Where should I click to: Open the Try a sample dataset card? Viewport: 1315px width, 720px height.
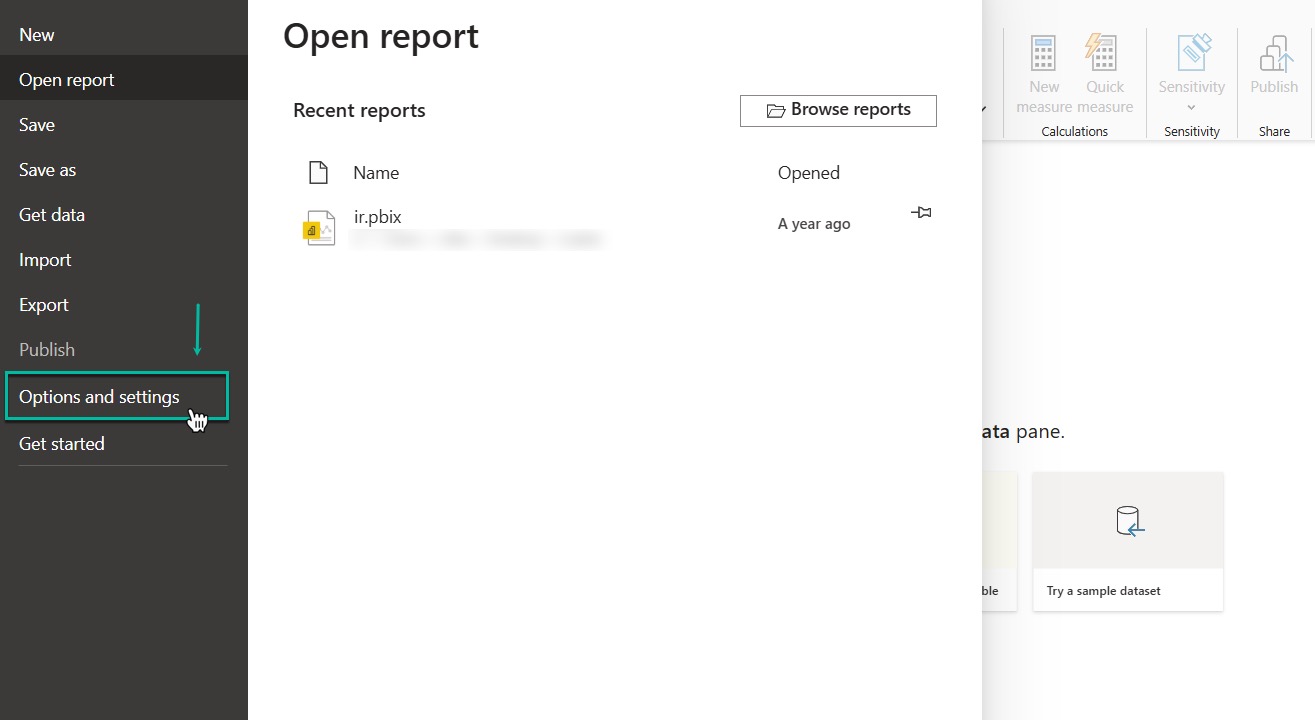1127,541
